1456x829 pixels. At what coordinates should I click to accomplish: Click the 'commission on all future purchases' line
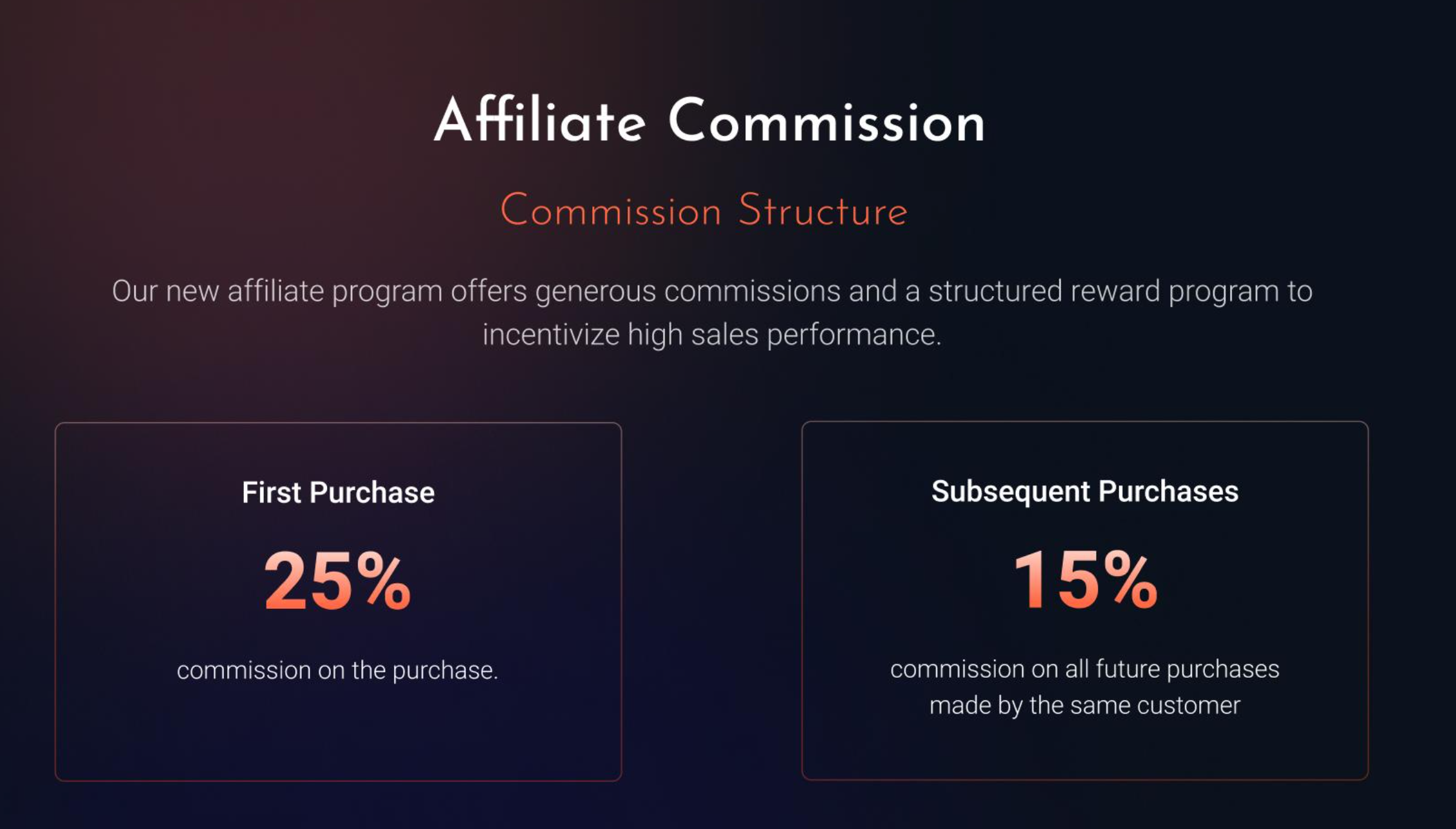[1085, 669]
